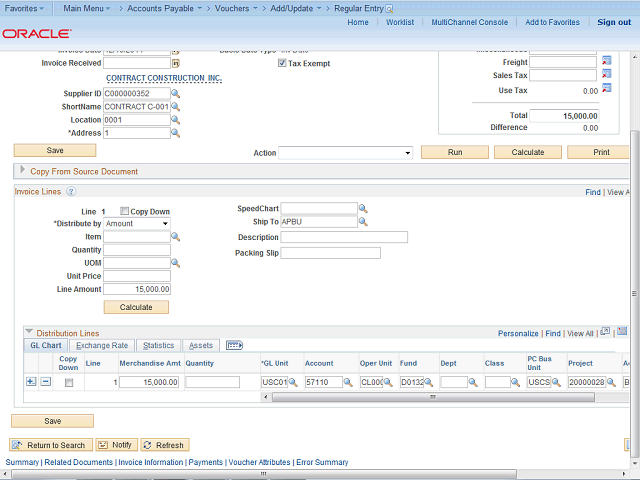Click the Run button

pyautogui.click(x=455, y=152)
